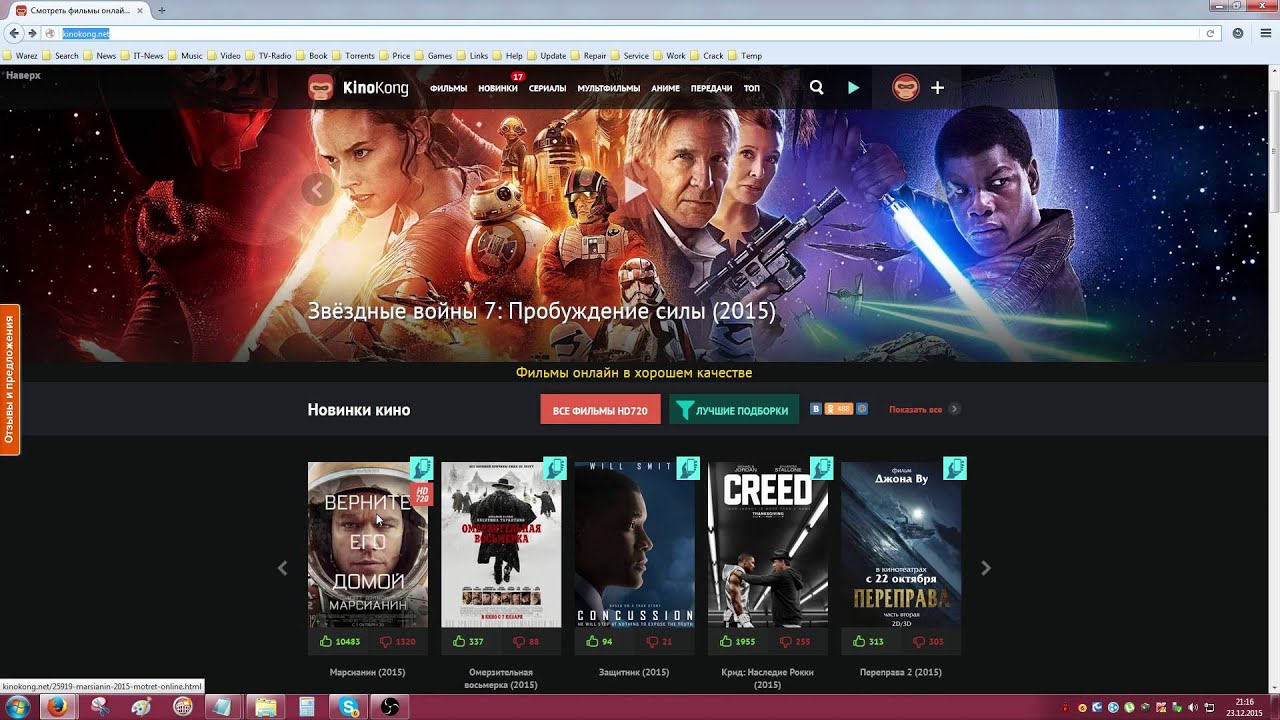Screen dimensions: 1280x720
Task: Open the ТОП menu item
Action: pyautogui.click(x=752, y=88)
